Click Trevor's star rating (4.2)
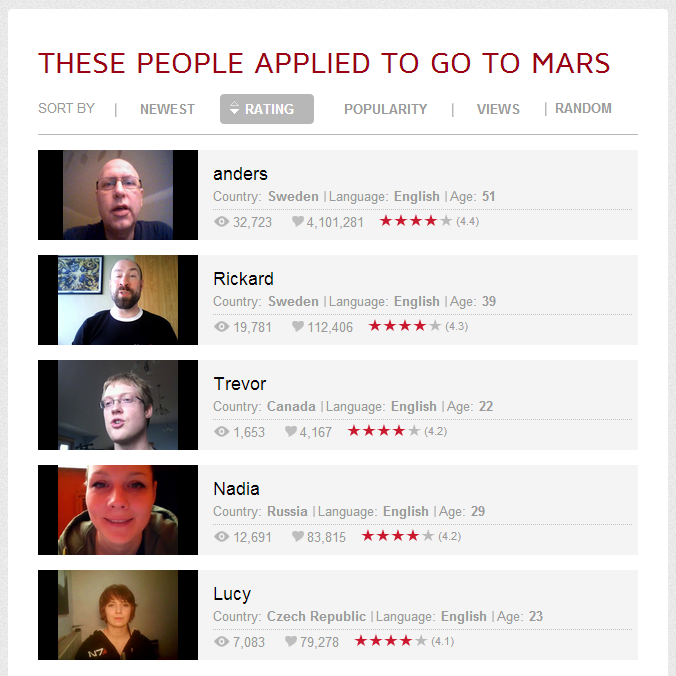Image resolution: width=676 pixels, height=676 pixels. tap(384, 431)
